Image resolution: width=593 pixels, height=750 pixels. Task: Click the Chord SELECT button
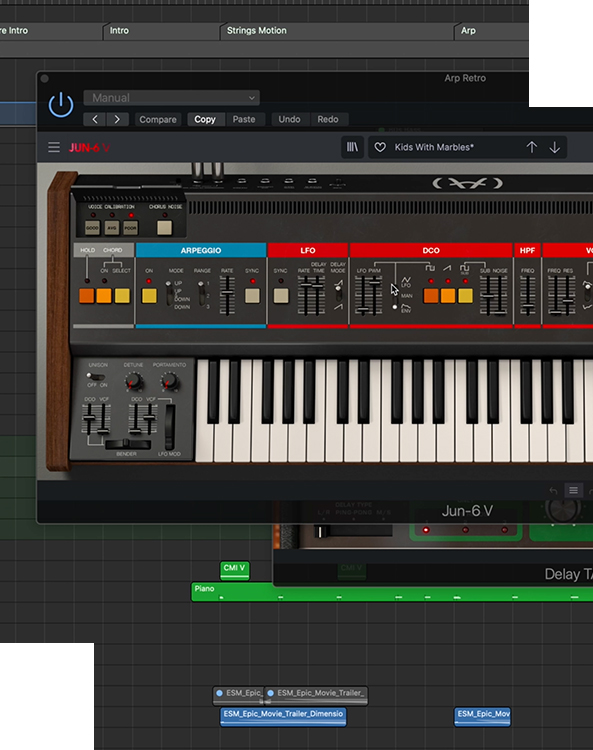click(122, 296)
